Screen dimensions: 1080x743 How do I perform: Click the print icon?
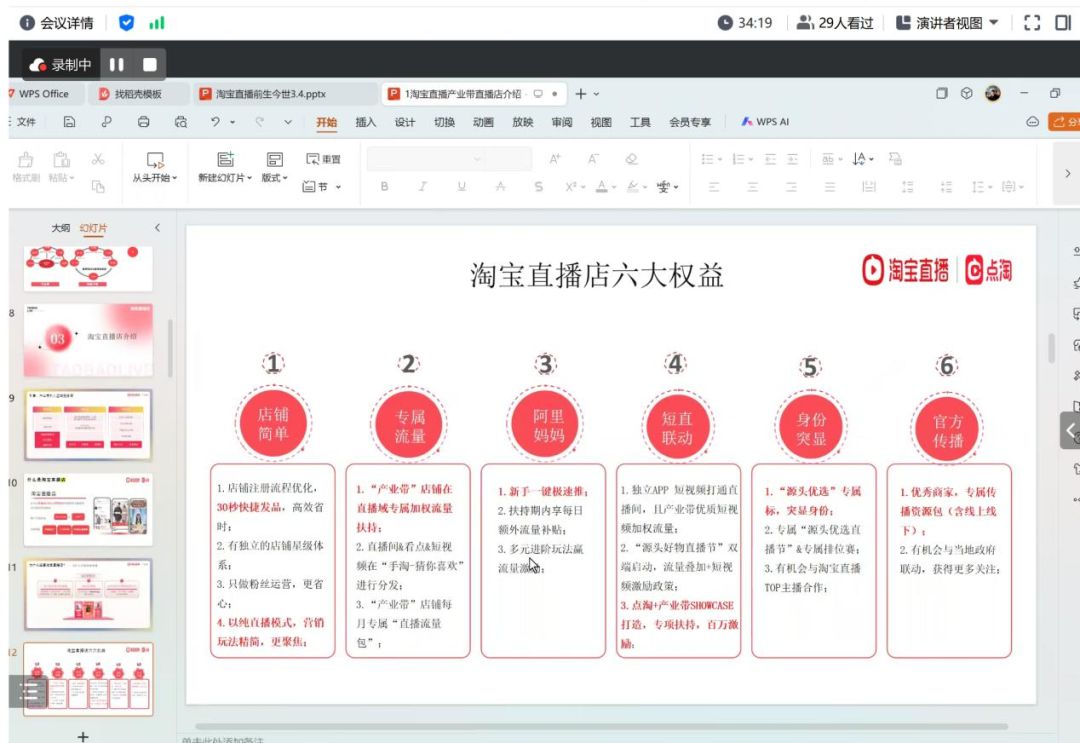[143, 122]
